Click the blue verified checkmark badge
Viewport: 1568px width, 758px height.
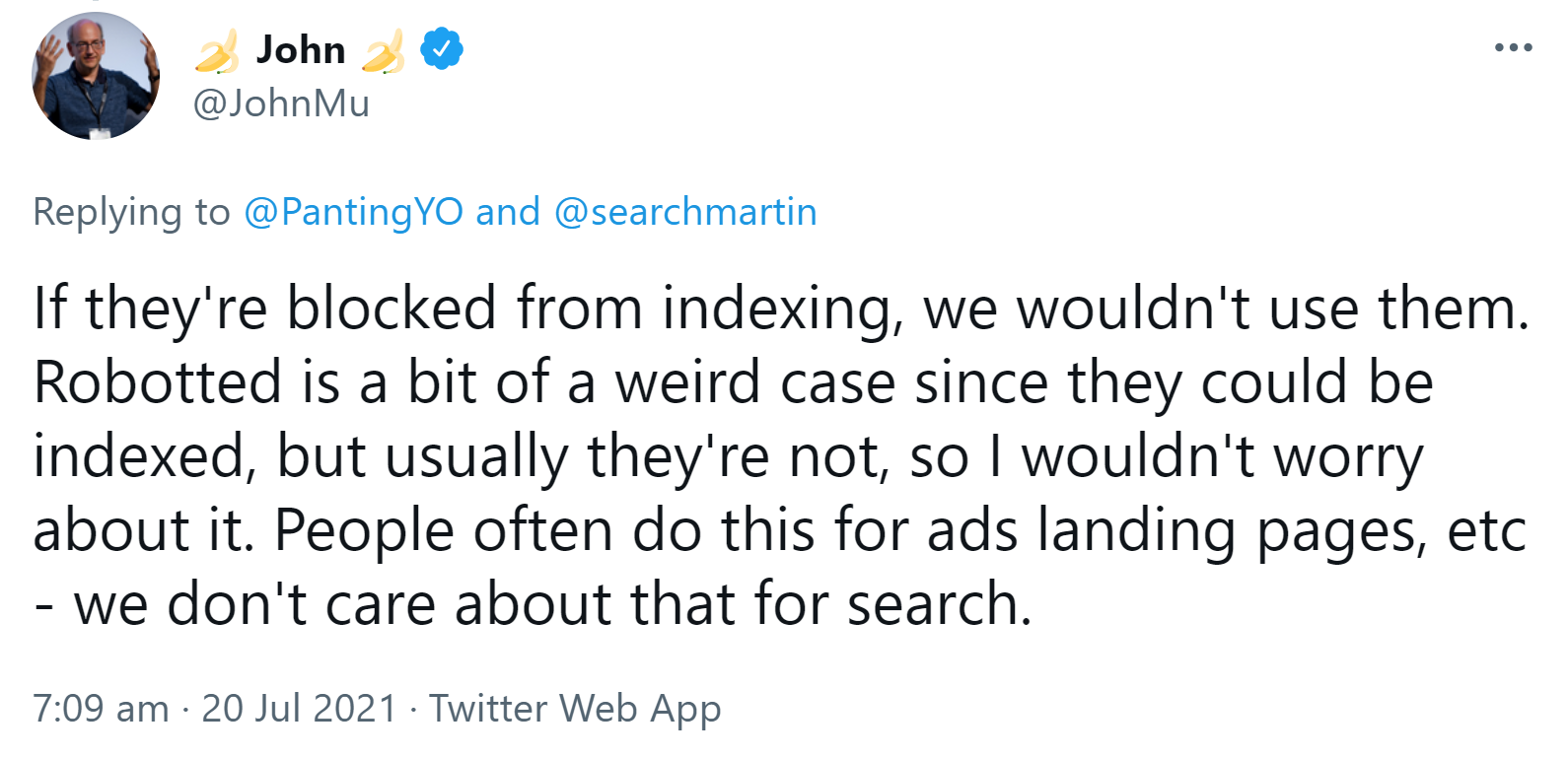[442, 49]
